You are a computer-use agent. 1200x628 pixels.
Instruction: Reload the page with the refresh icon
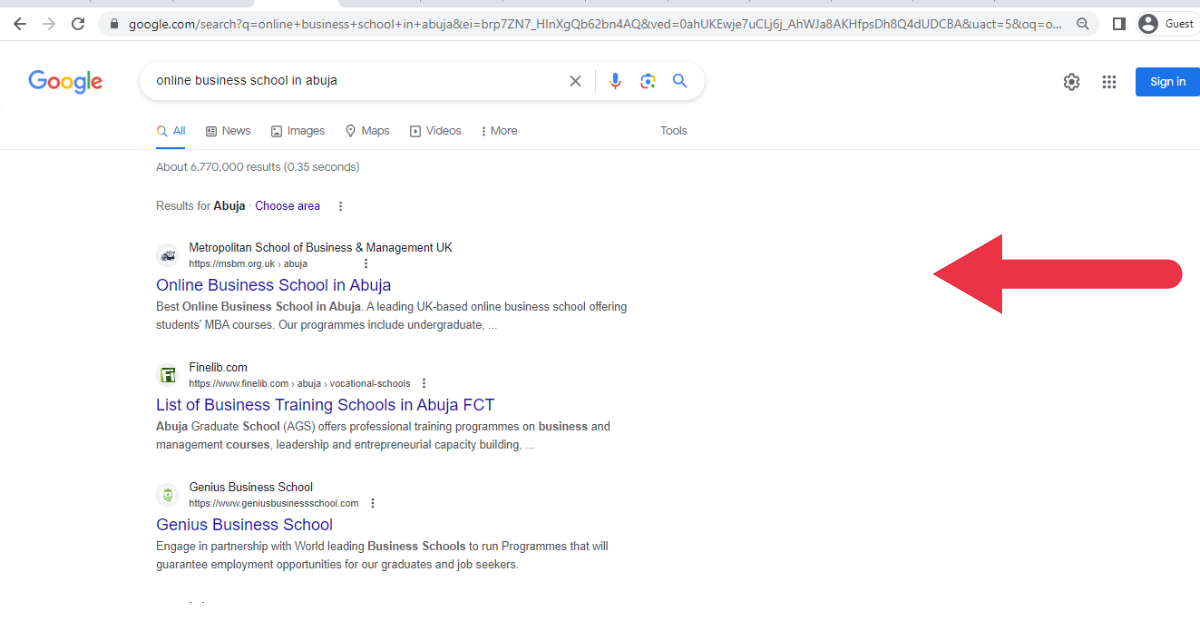78,24
